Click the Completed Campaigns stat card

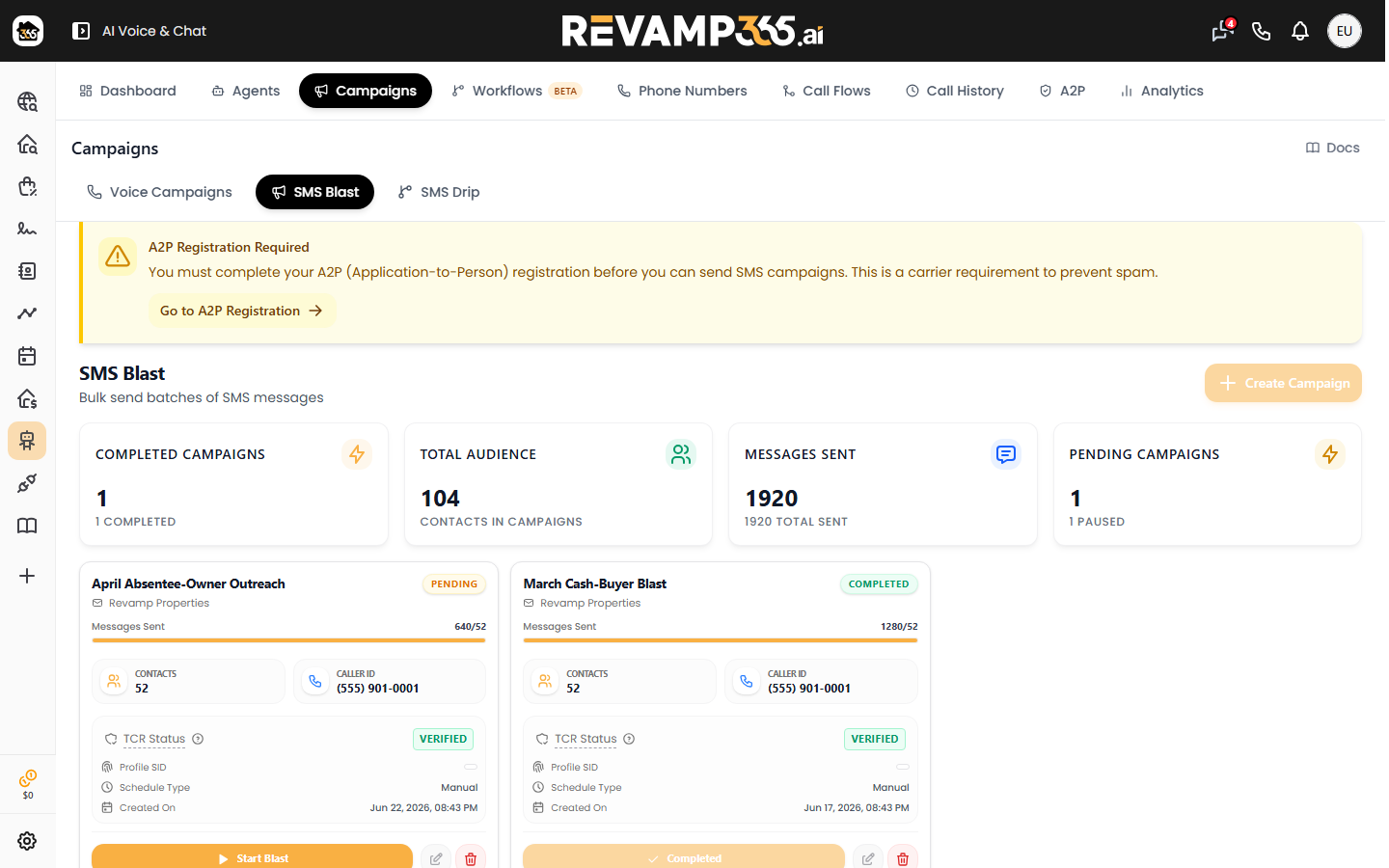233,484
